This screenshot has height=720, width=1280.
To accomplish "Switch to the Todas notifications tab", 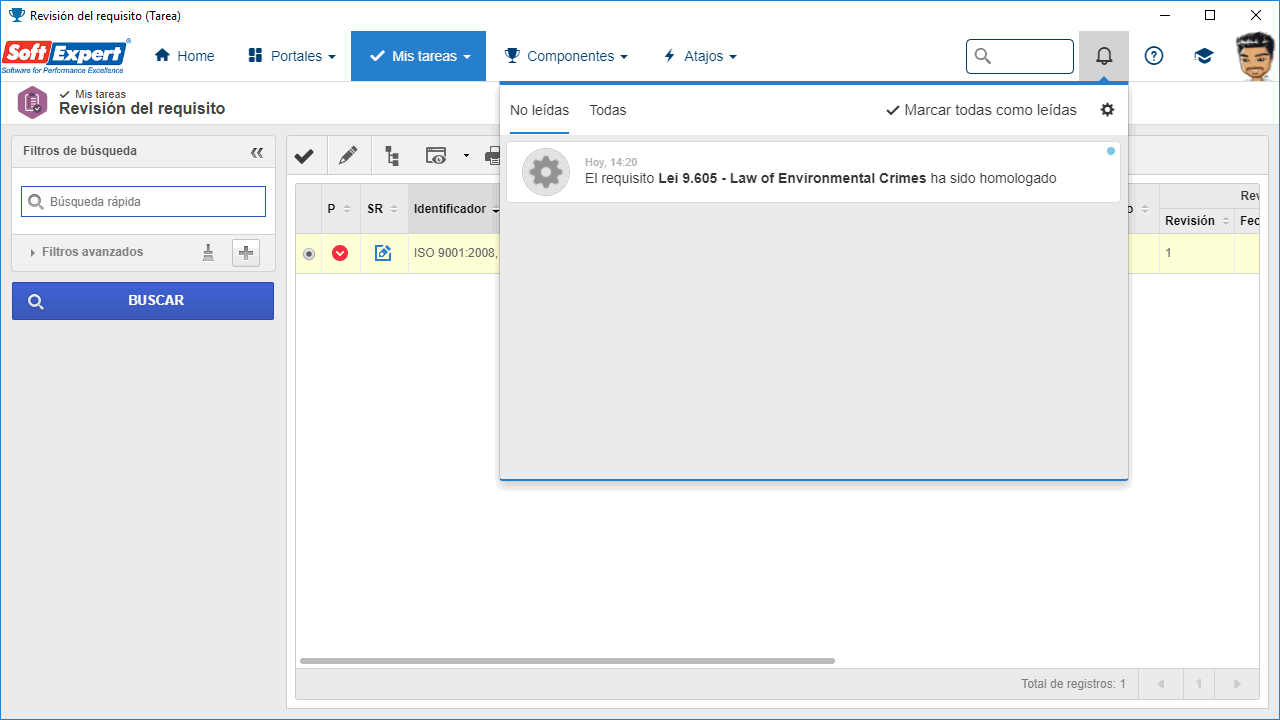I will click(607, 110).
